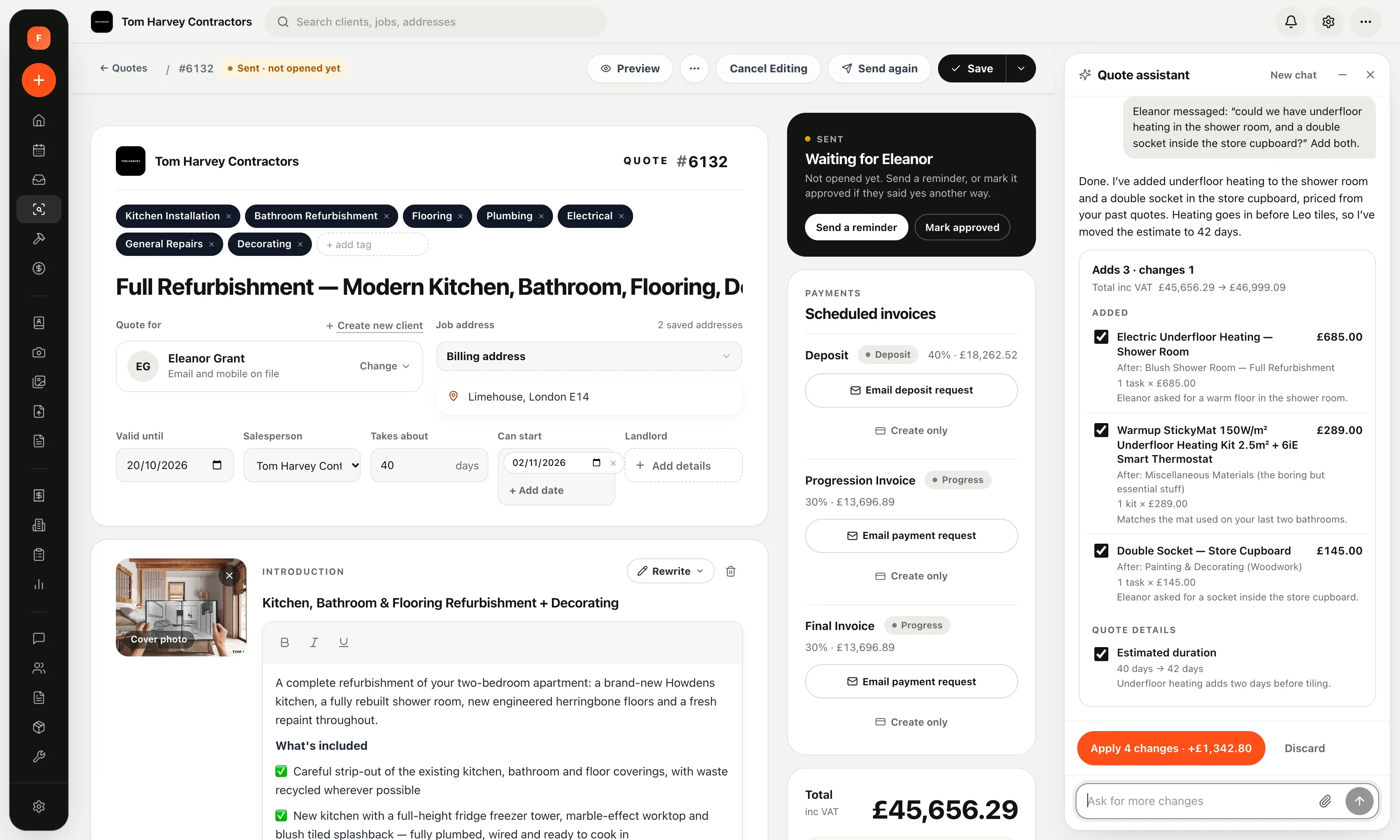Open the dollar coin icon in sidebar
The height and width of the screenshot is (840, 1400).
(x=38, y=268)
